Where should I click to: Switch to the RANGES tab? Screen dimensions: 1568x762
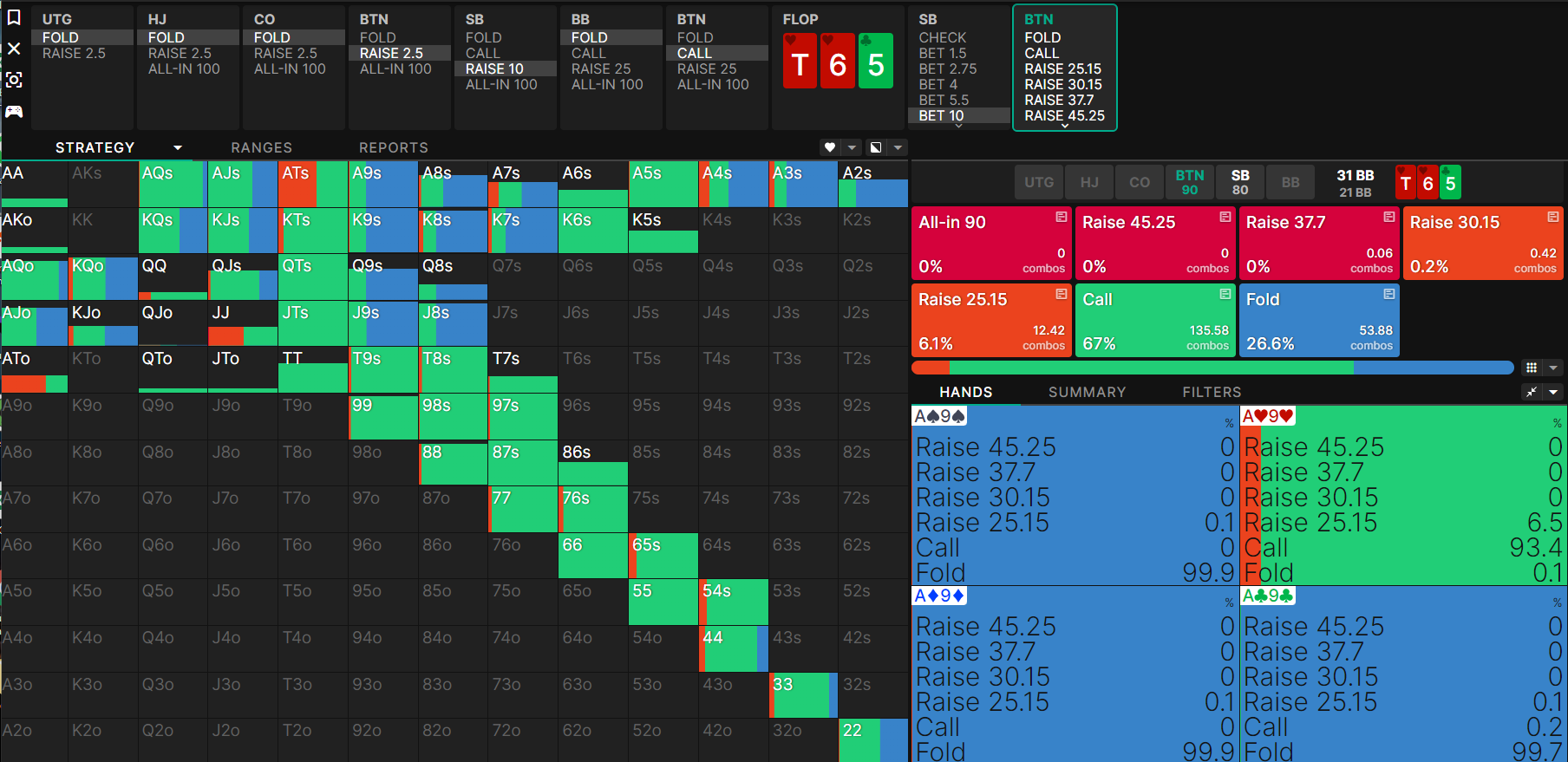pyautogui.click(x=262, y=147)
